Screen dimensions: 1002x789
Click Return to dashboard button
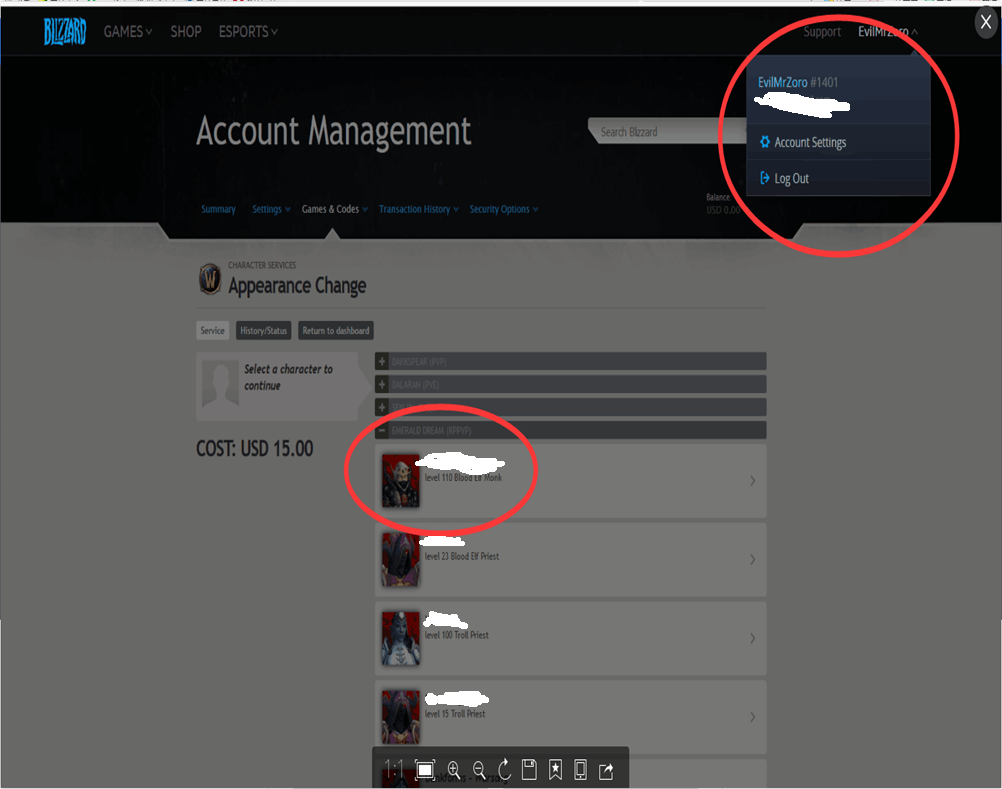tap(335, 330)
